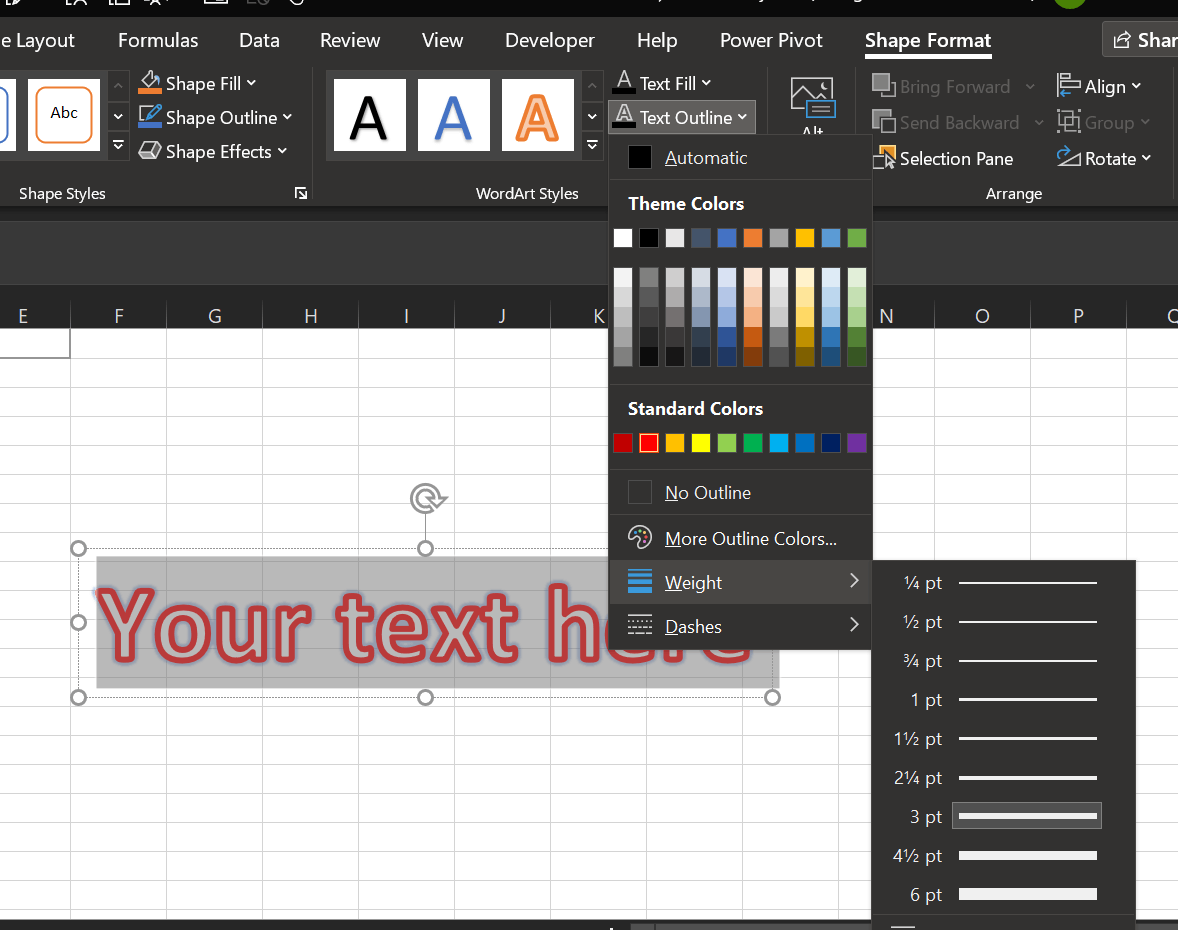The image size is (1178, 930).
Task: Select orange outline WordArt style A
Action: pyautogui.click(x=538, y=115)
